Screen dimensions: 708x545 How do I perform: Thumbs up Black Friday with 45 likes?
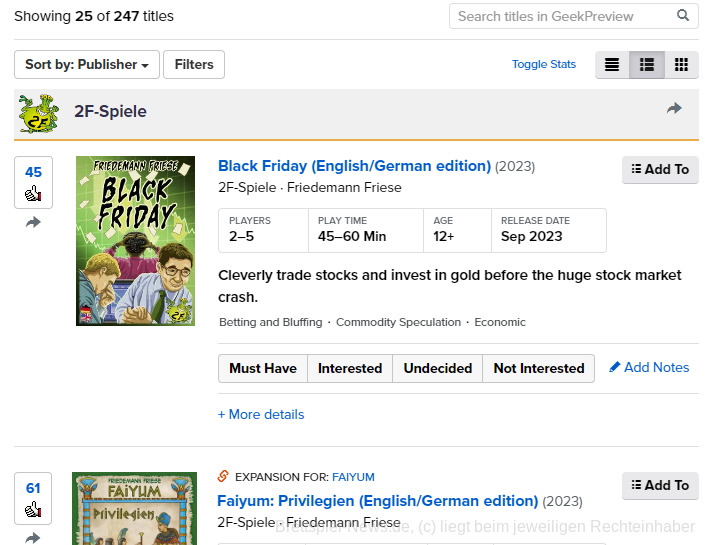coord(33,182)
